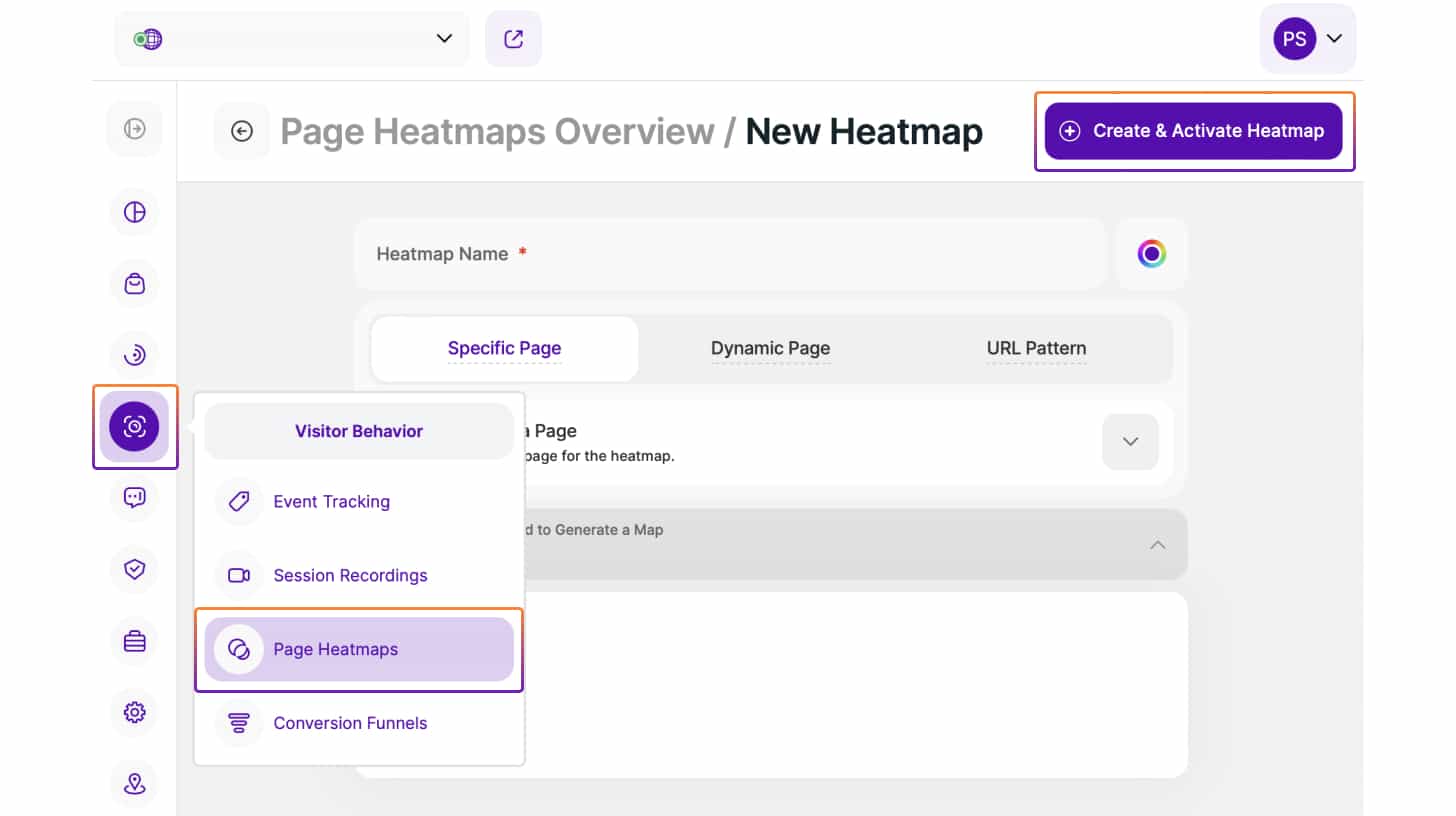Screen dimensions: 1456x816
Task: Switch to the Dynamic Page tab
Action: 770,349
